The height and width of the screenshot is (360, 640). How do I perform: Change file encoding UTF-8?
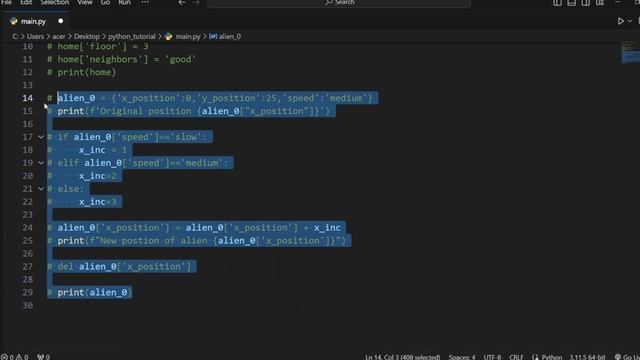[492, 357]
